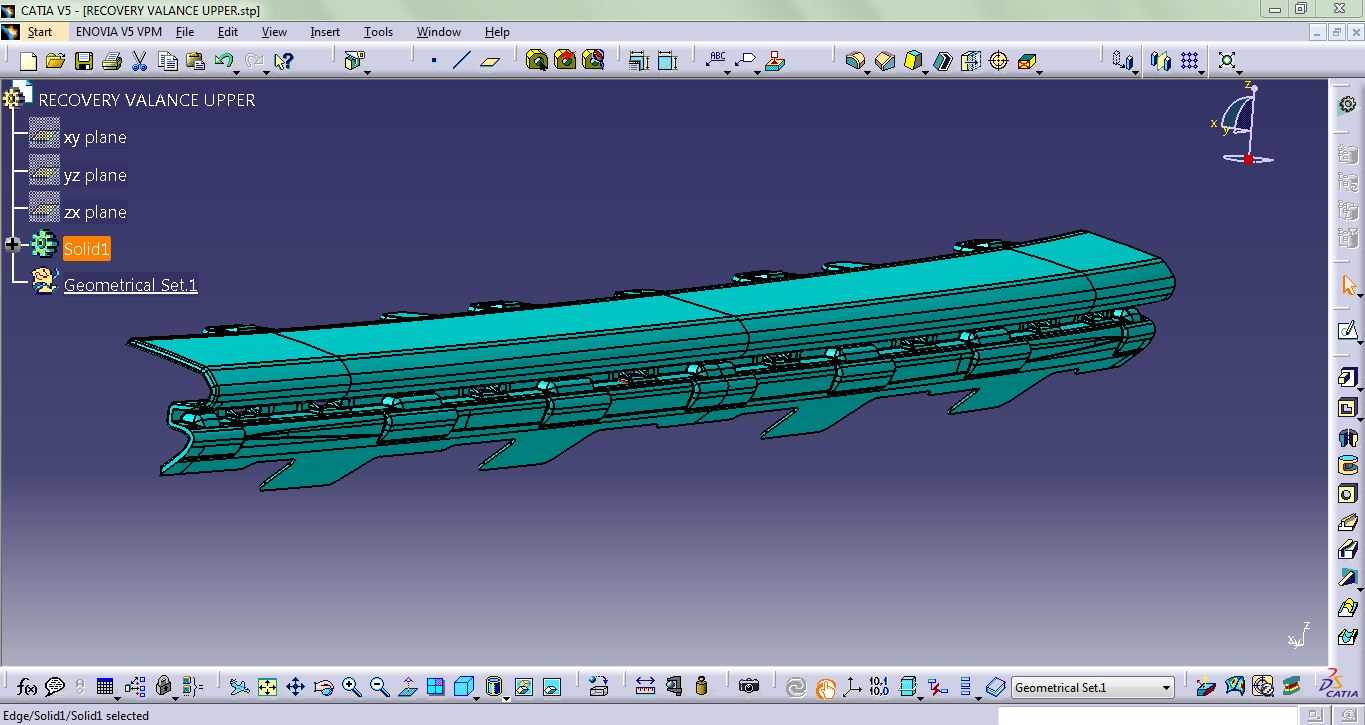
Task: Click the Zoom In magnifier icon
Action: click(x=351, y=687)
